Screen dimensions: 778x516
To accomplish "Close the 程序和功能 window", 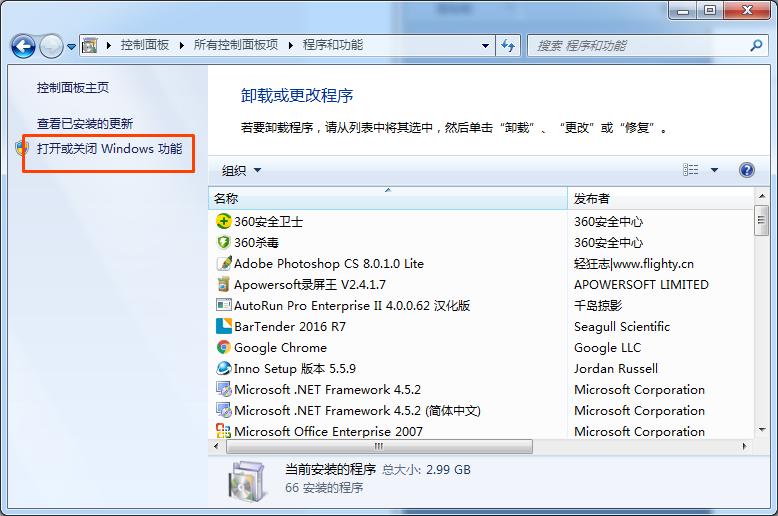I will (747, 10).
